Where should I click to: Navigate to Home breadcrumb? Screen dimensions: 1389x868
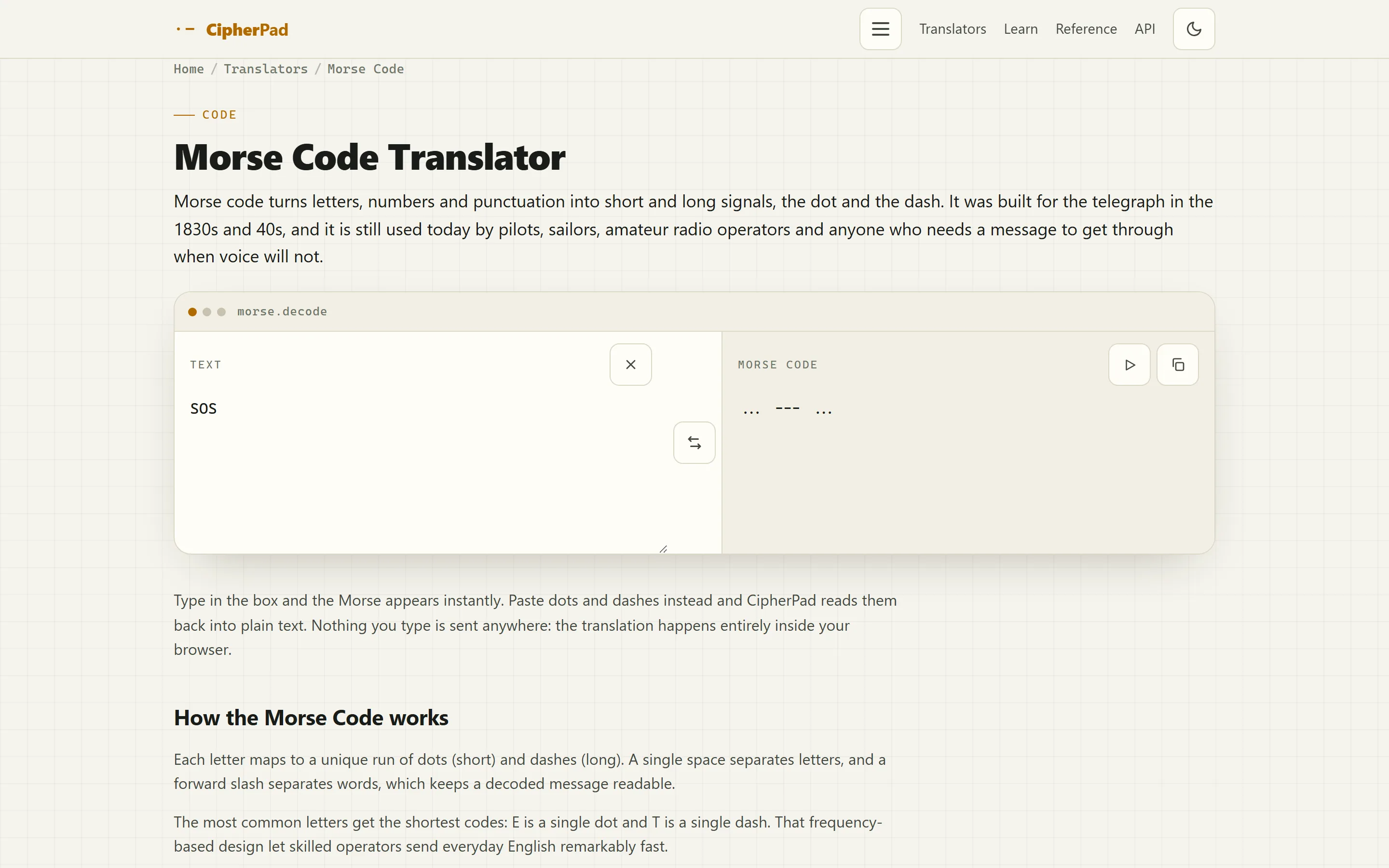click(189, 69)
